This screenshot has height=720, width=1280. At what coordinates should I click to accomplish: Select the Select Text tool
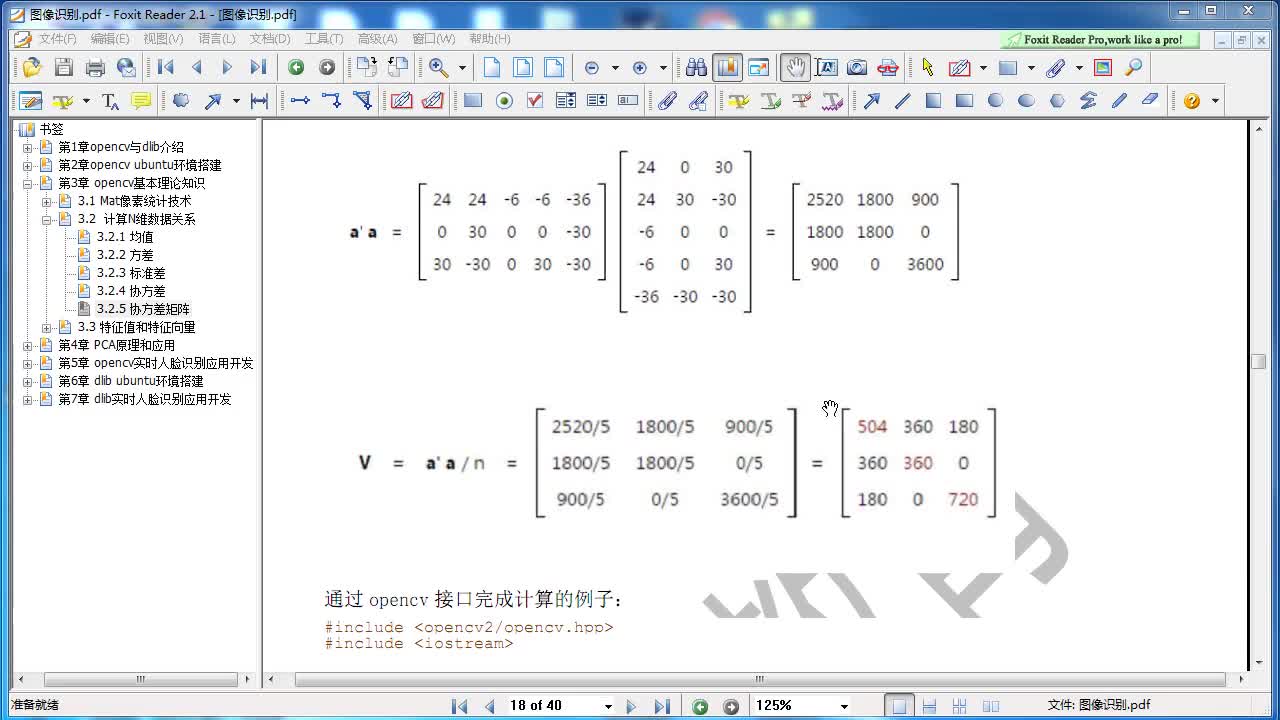point(826,67)
